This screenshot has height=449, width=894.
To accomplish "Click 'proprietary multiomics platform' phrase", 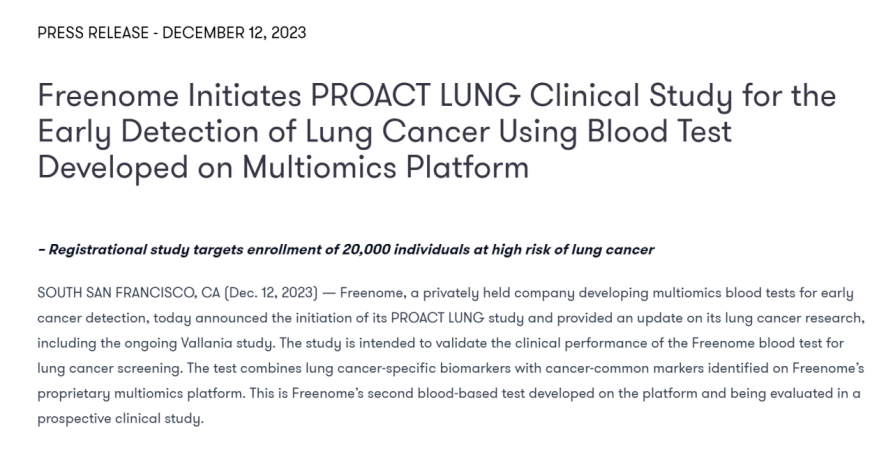I will [141, 393].
